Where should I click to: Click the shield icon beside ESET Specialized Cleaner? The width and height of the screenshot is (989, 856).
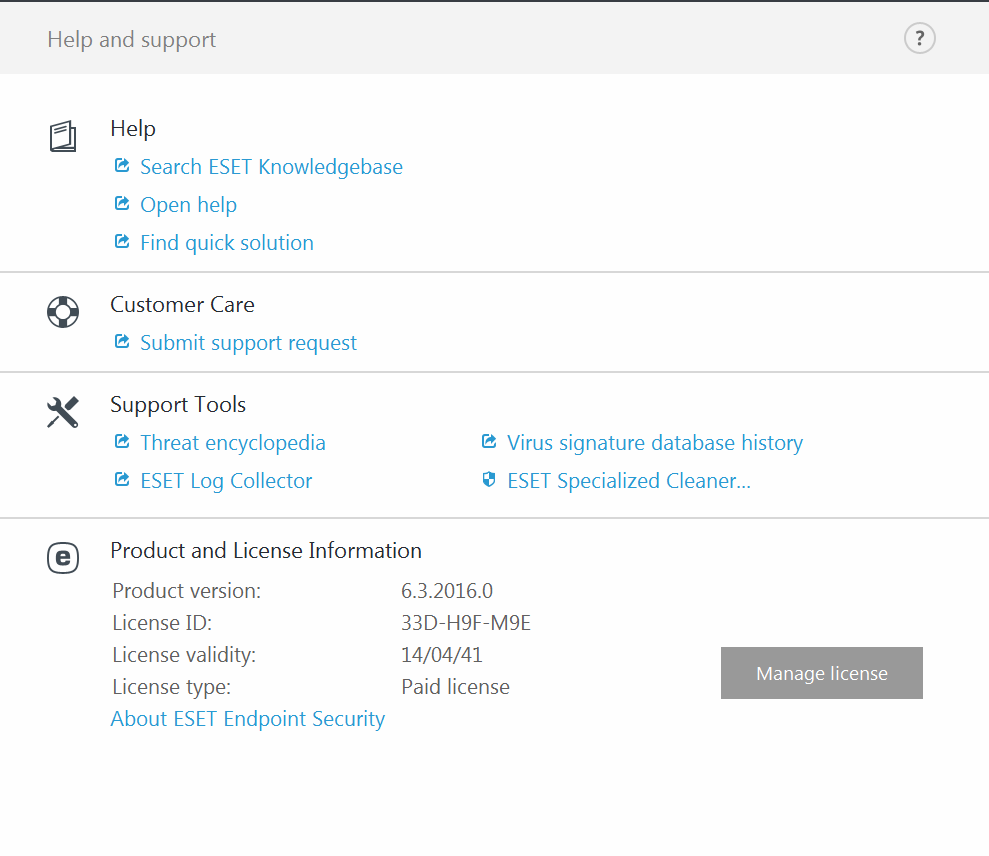[489, 481]
